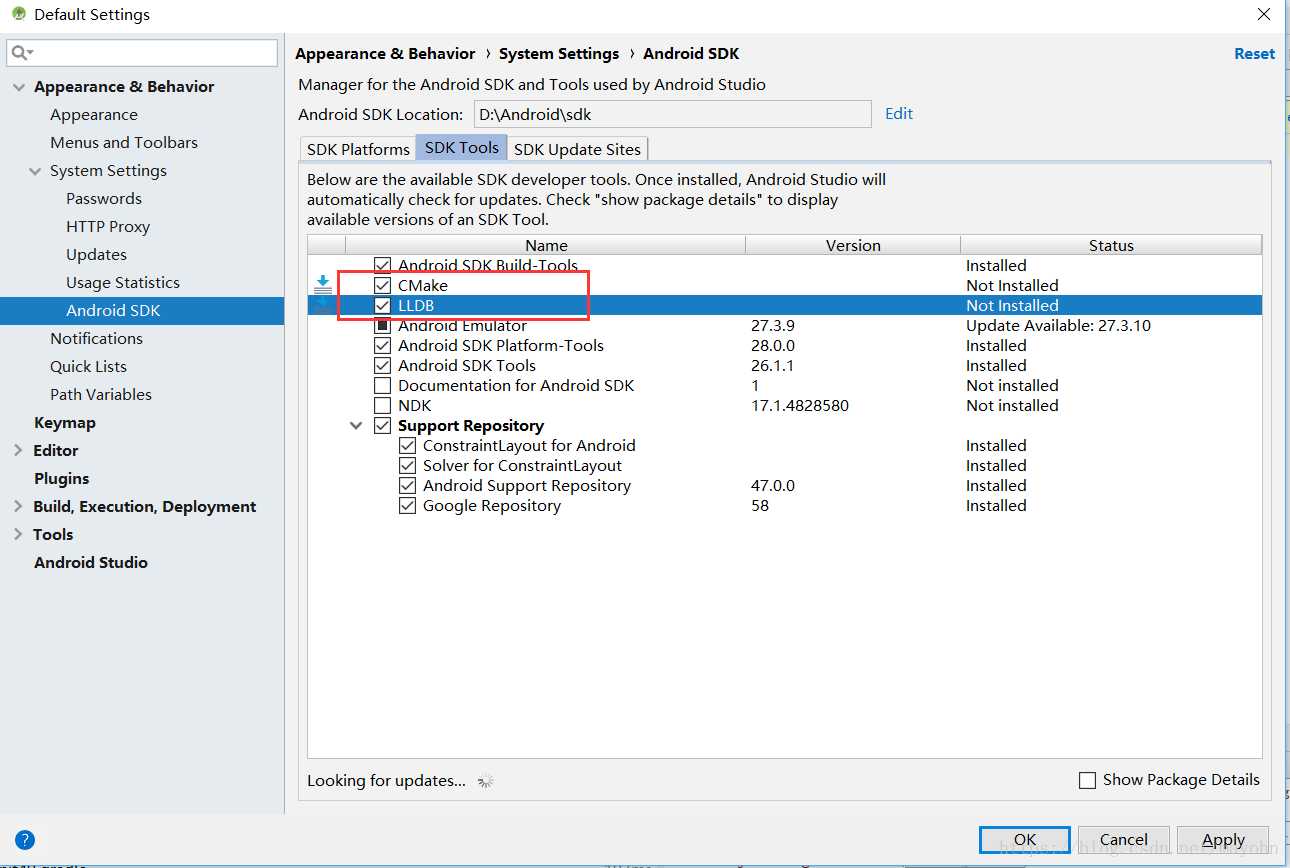1290x868 pixels.
Task: Sort by the Version column header
Action: click(853, 245)
